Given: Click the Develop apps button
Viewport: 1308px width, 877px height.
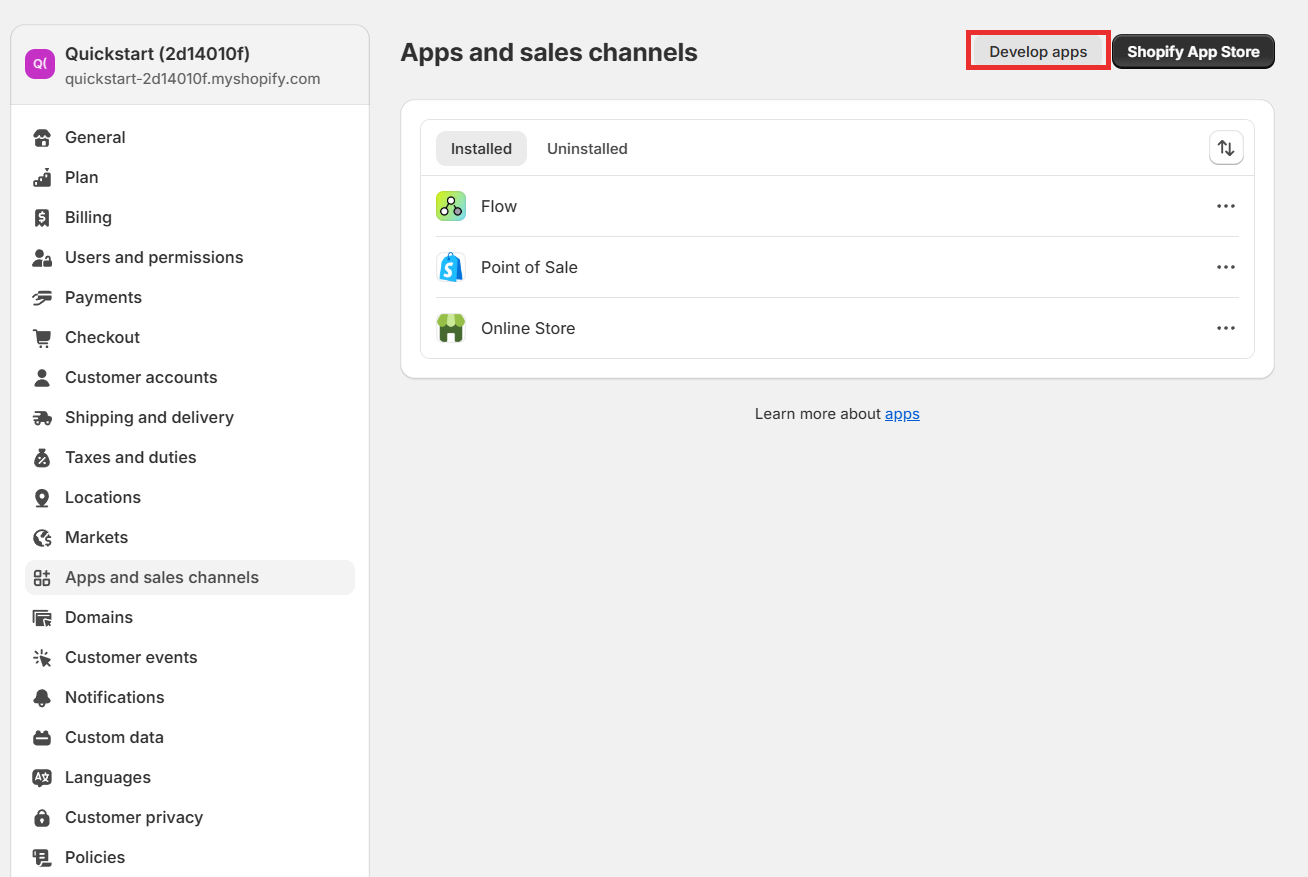Looking at the screenshot, I should click(x=1038, y=52).
